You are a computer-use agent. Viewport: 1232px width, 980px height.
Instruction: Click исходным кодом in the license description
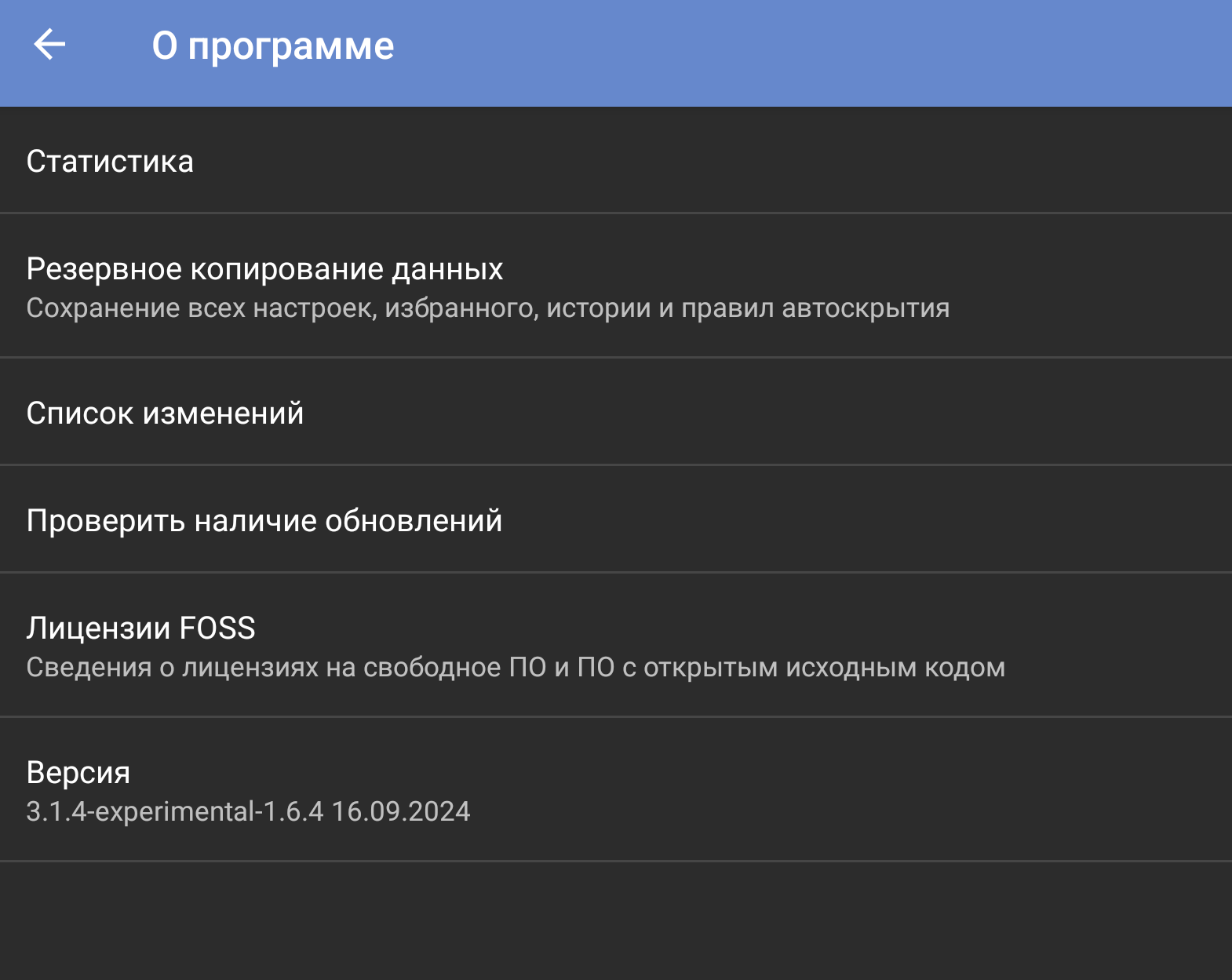[x=895, y=668]
